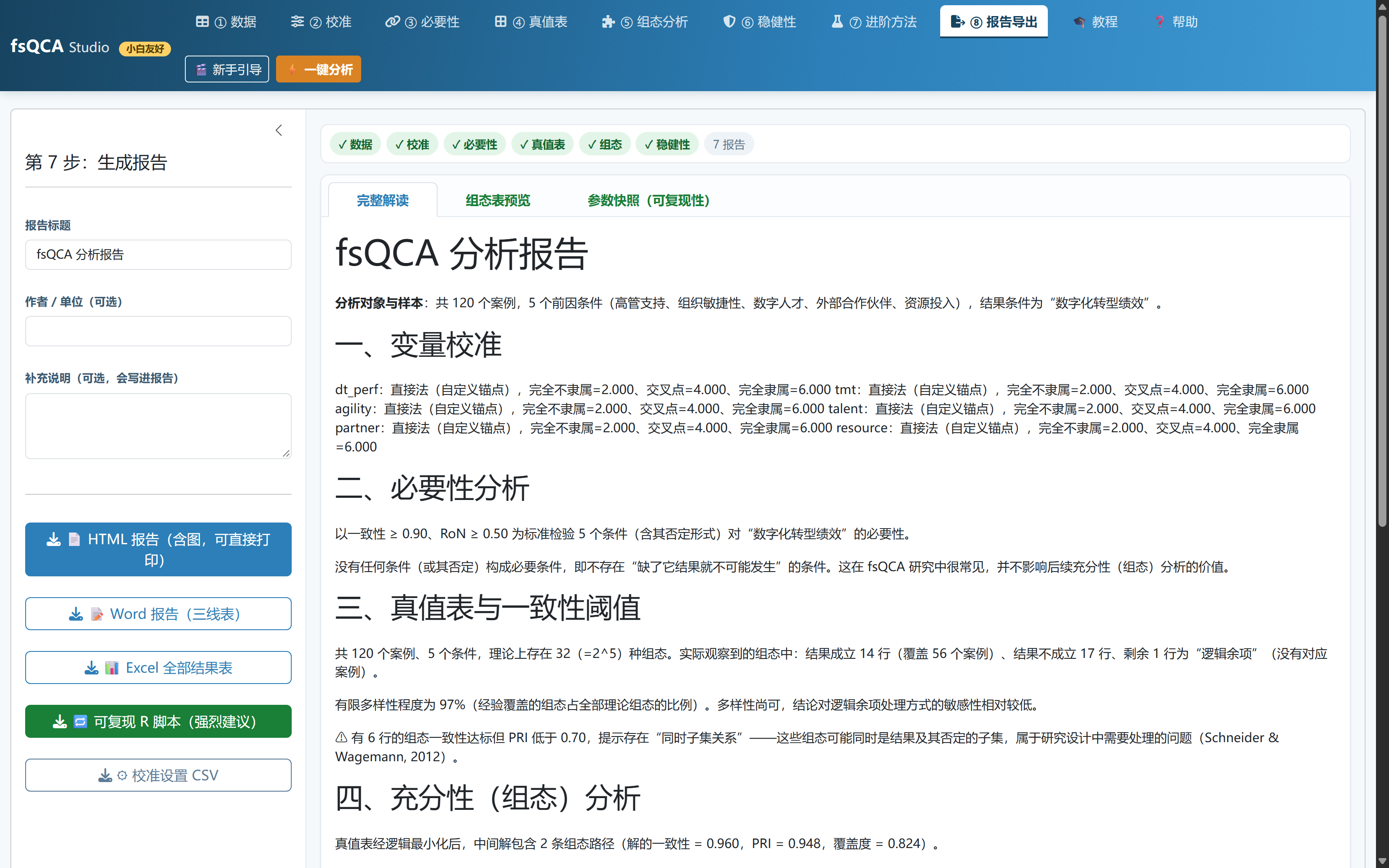This screenshot has width=1389, height=868.
Task: Click the scrollbar down arrow
Action: 1382,861
